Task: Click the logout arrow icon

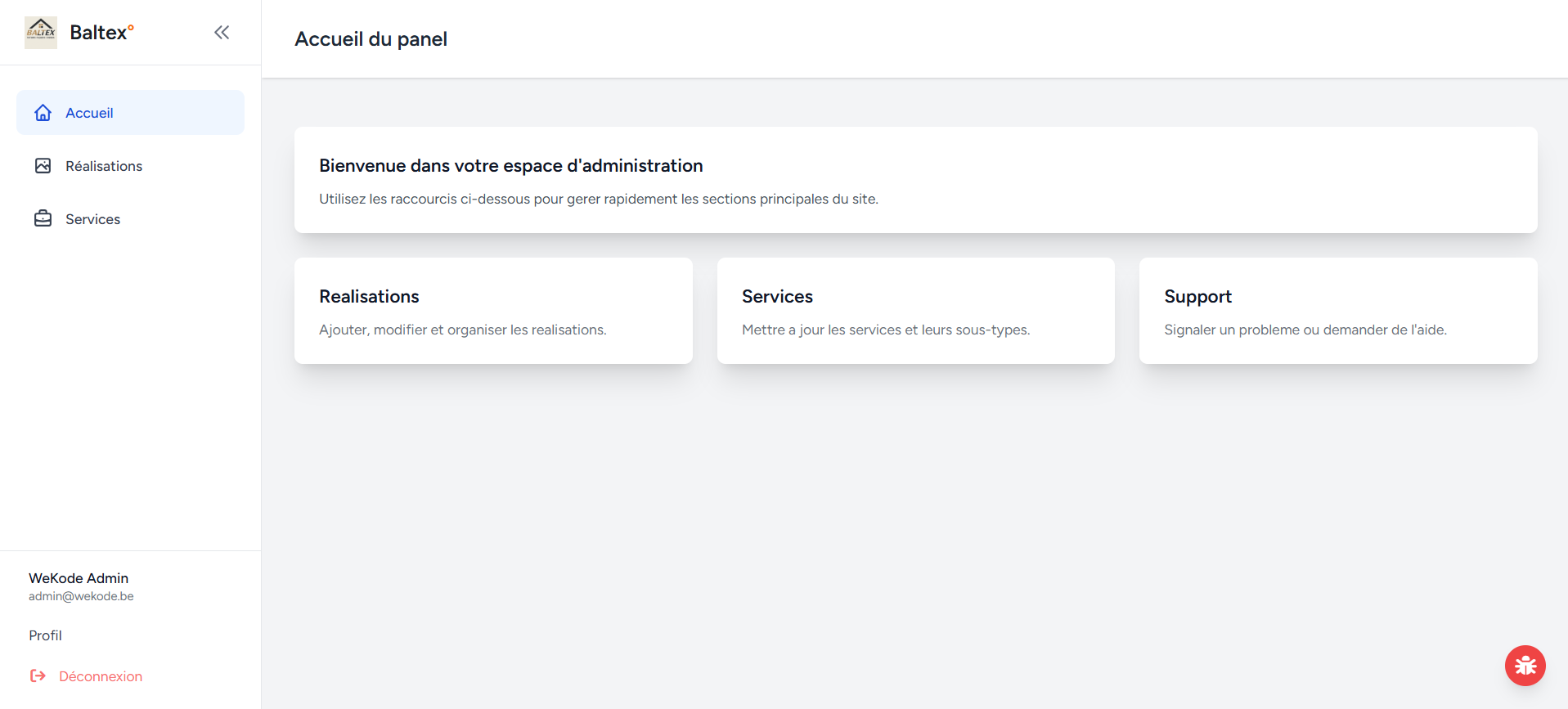Action: click(38, 676)
